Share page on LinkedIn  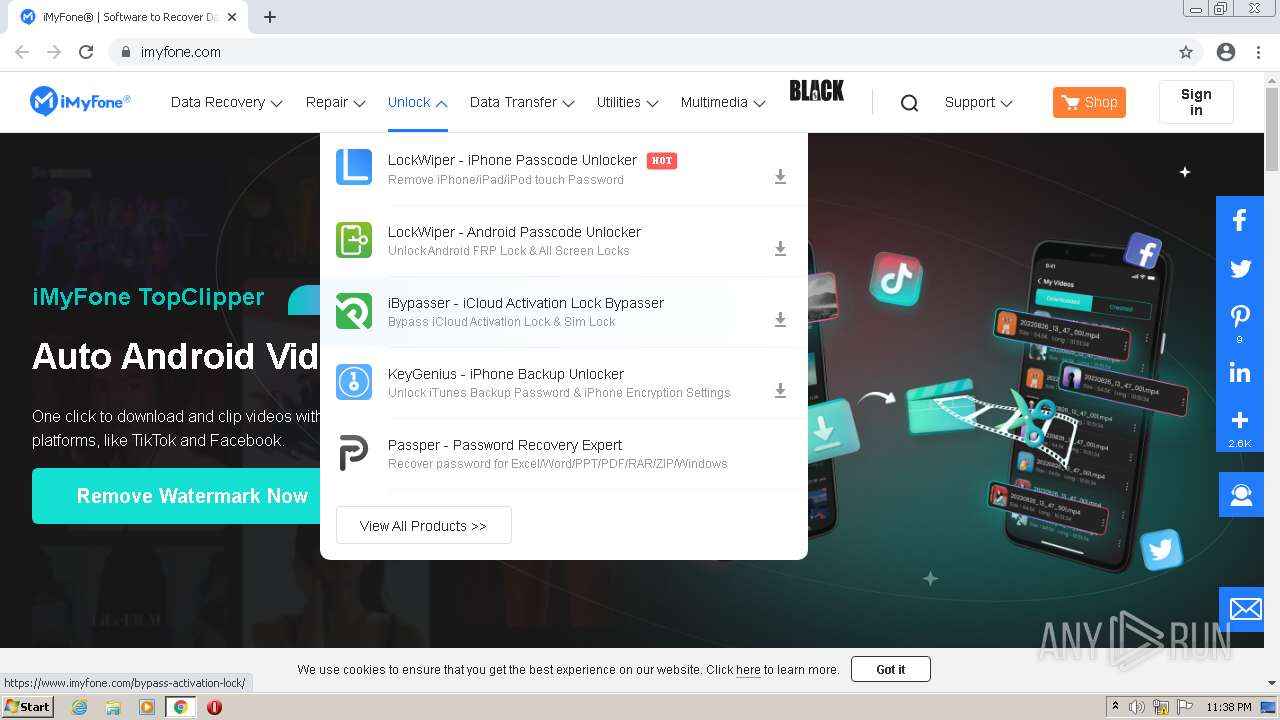click(1240, 374)
